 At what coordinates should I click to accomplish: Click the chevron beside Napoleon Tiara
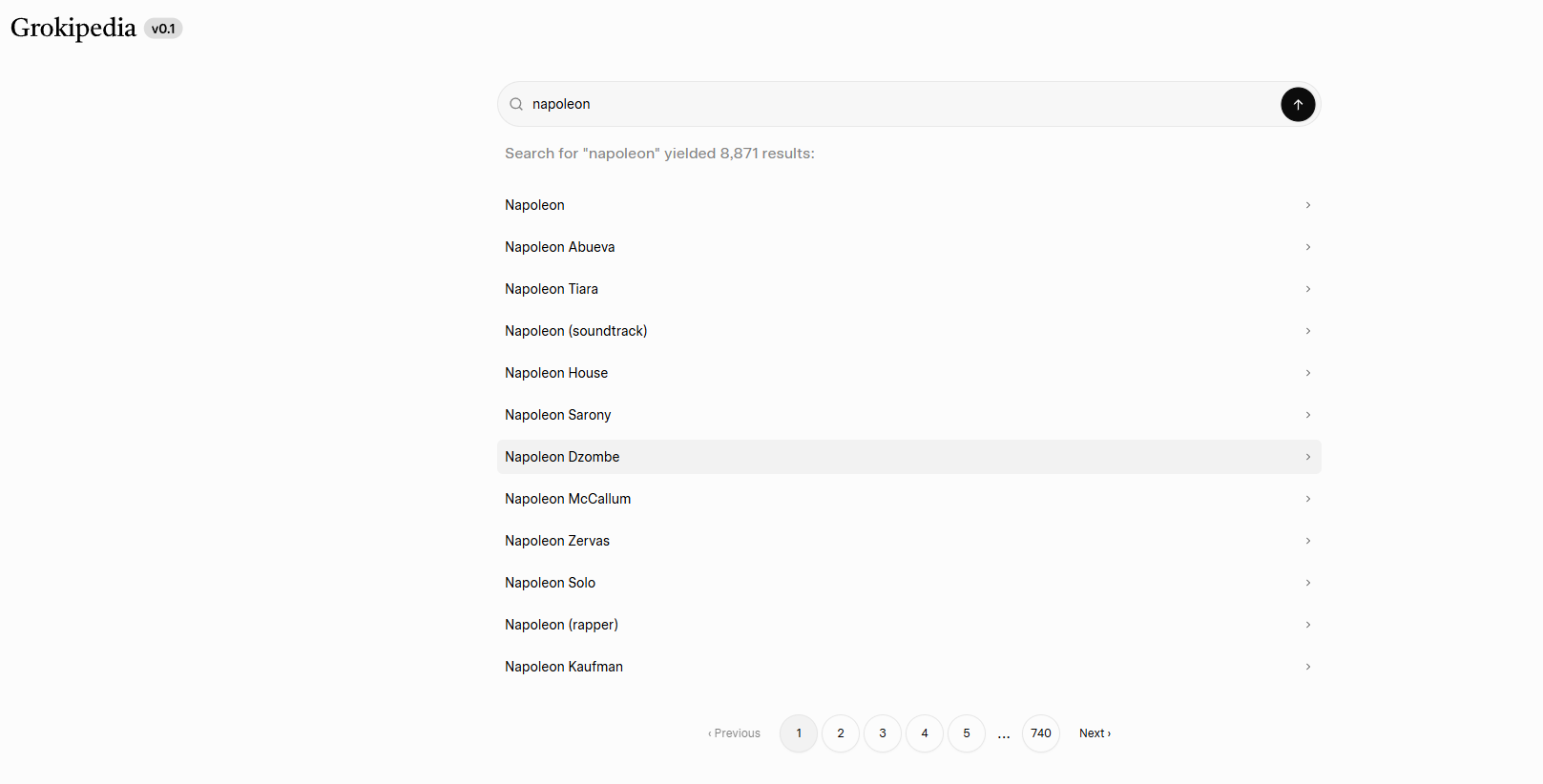point(1307,289)
